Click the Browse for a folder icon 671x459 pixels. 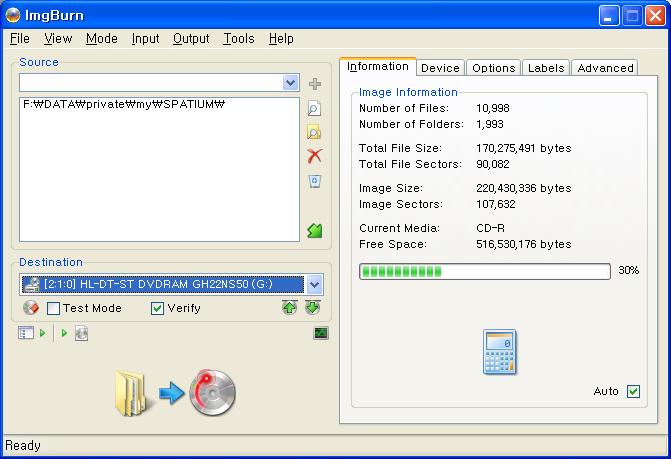point(314,133)
